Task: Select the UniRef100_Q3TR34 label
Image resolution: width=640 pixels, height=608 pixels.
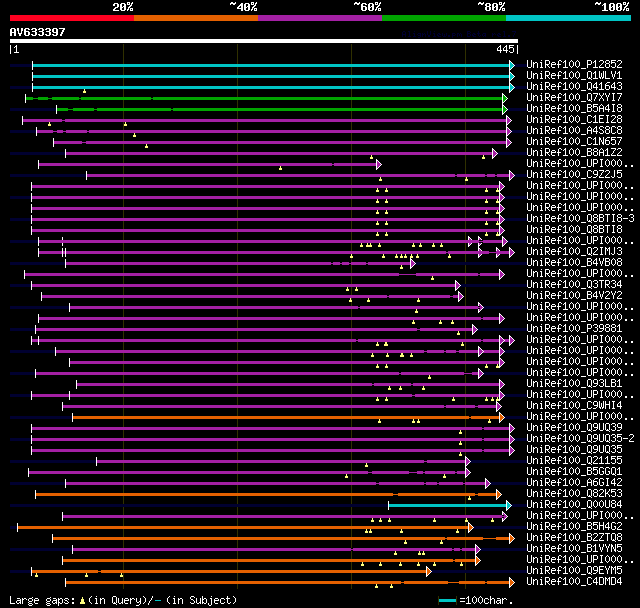Action: (574, 285)
